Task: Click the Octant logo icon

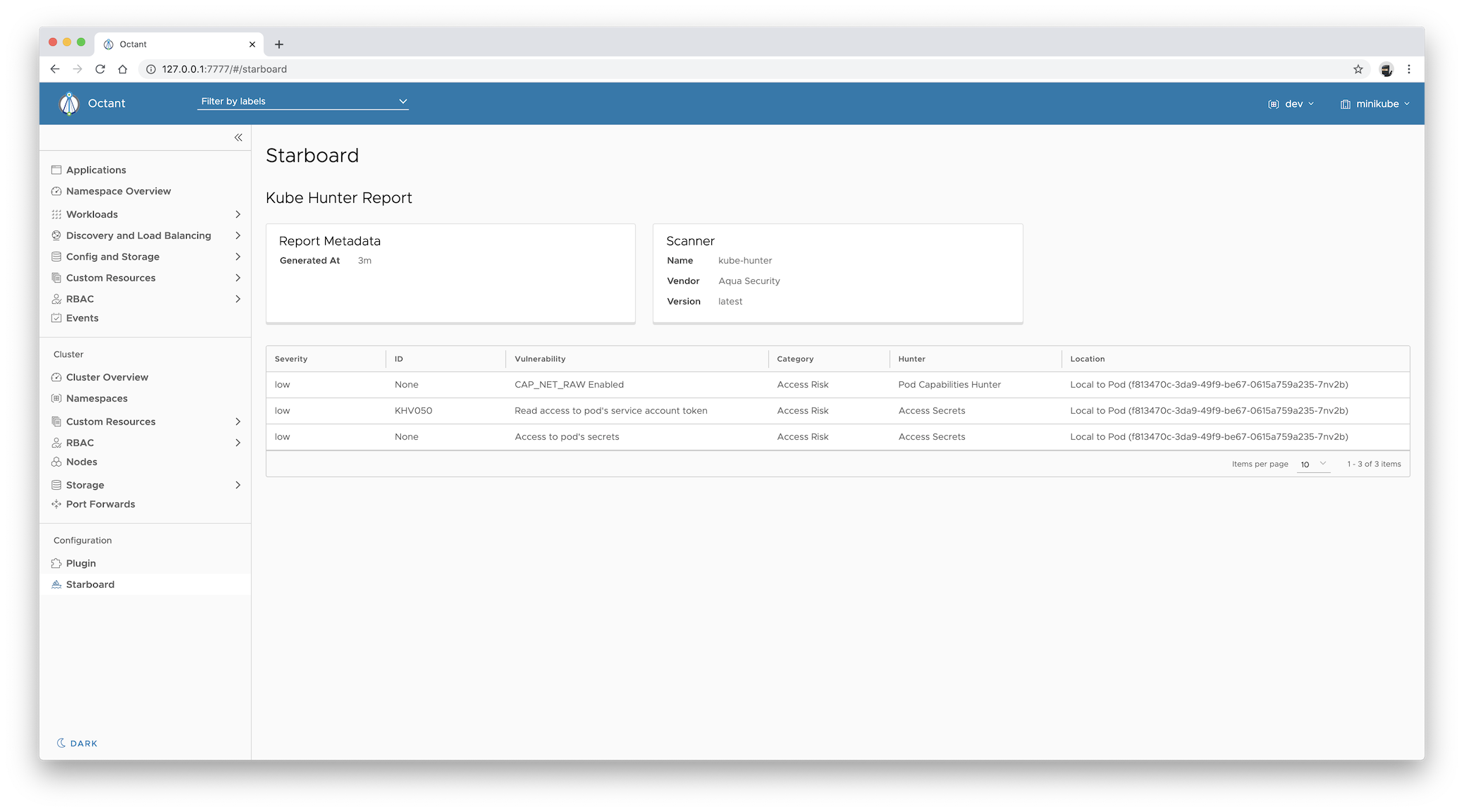Action: coord(69,104)
